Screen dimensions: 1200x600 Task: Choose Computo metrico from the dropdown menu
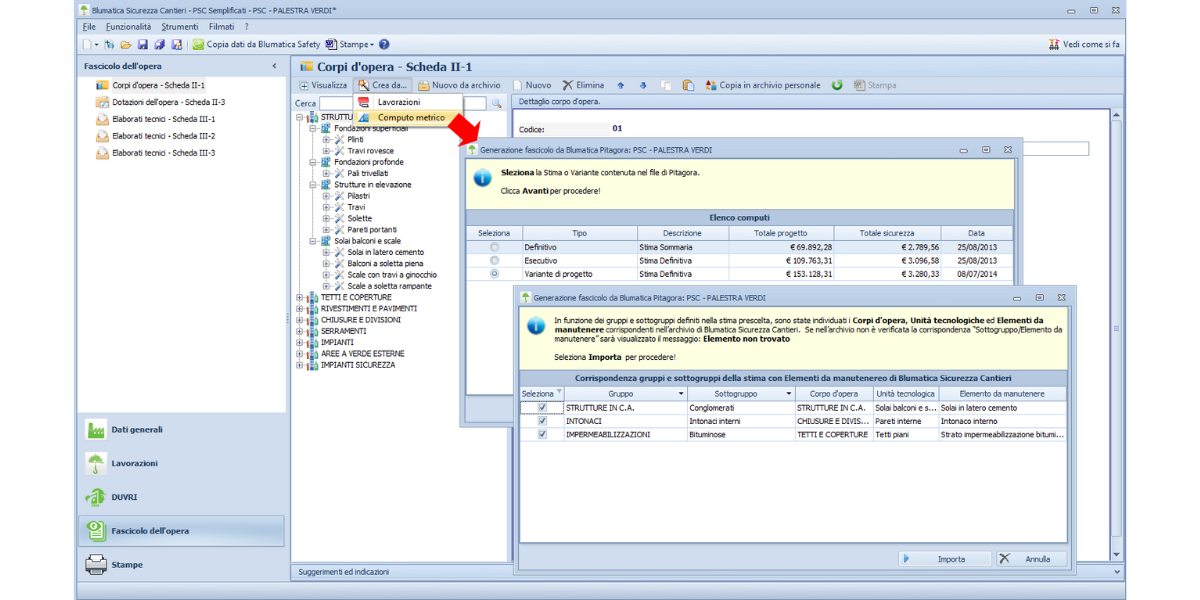coord(410,118)
